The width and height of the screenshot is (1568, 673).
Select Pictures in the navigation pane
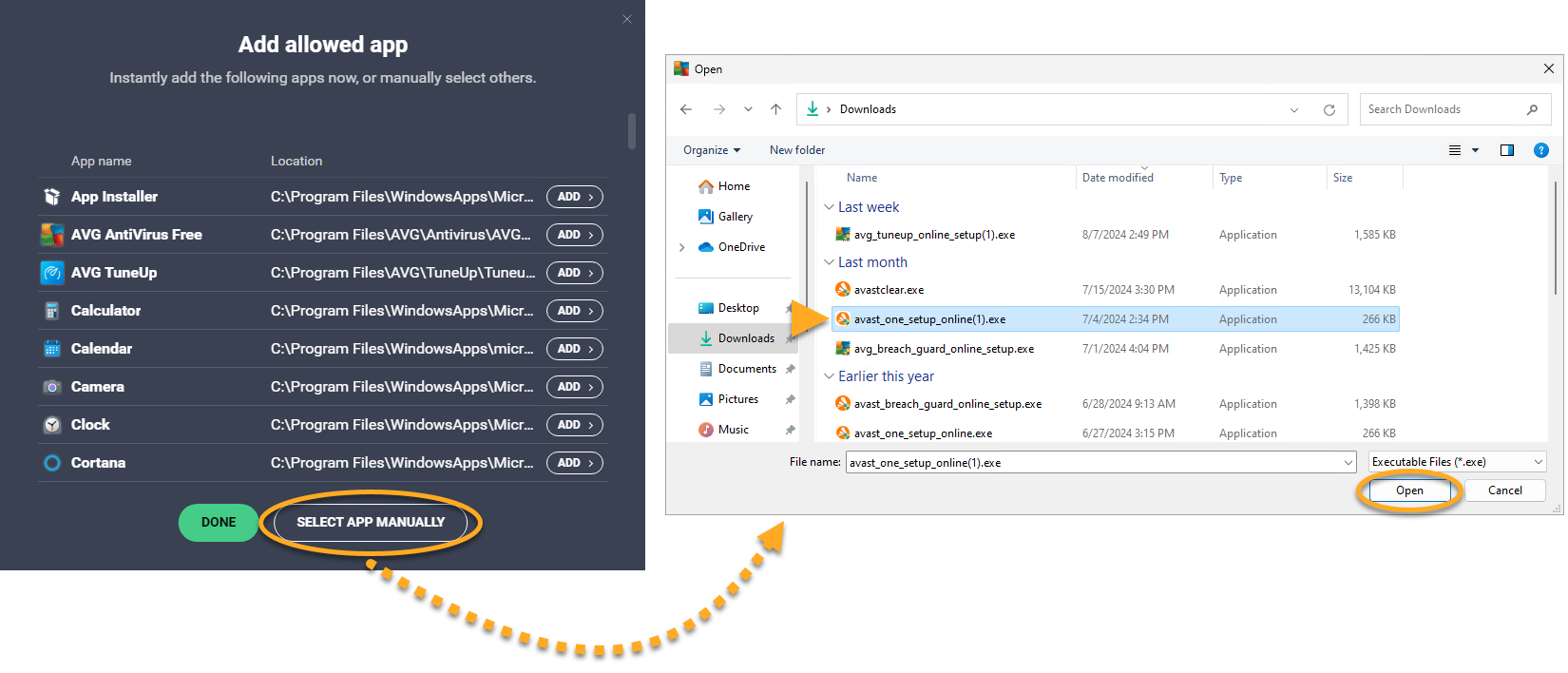click(x=737, y=399)
